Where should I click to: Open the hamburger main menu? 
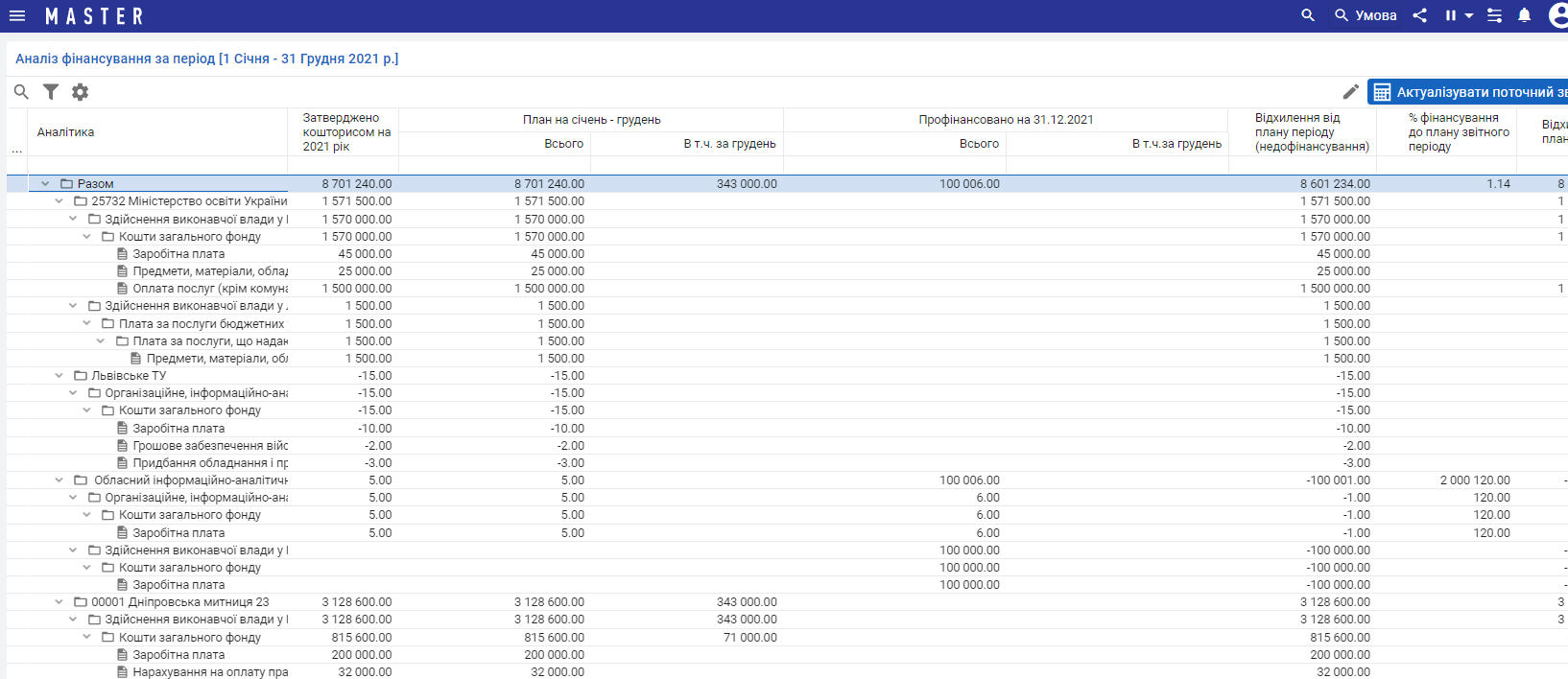pos(16,15)
